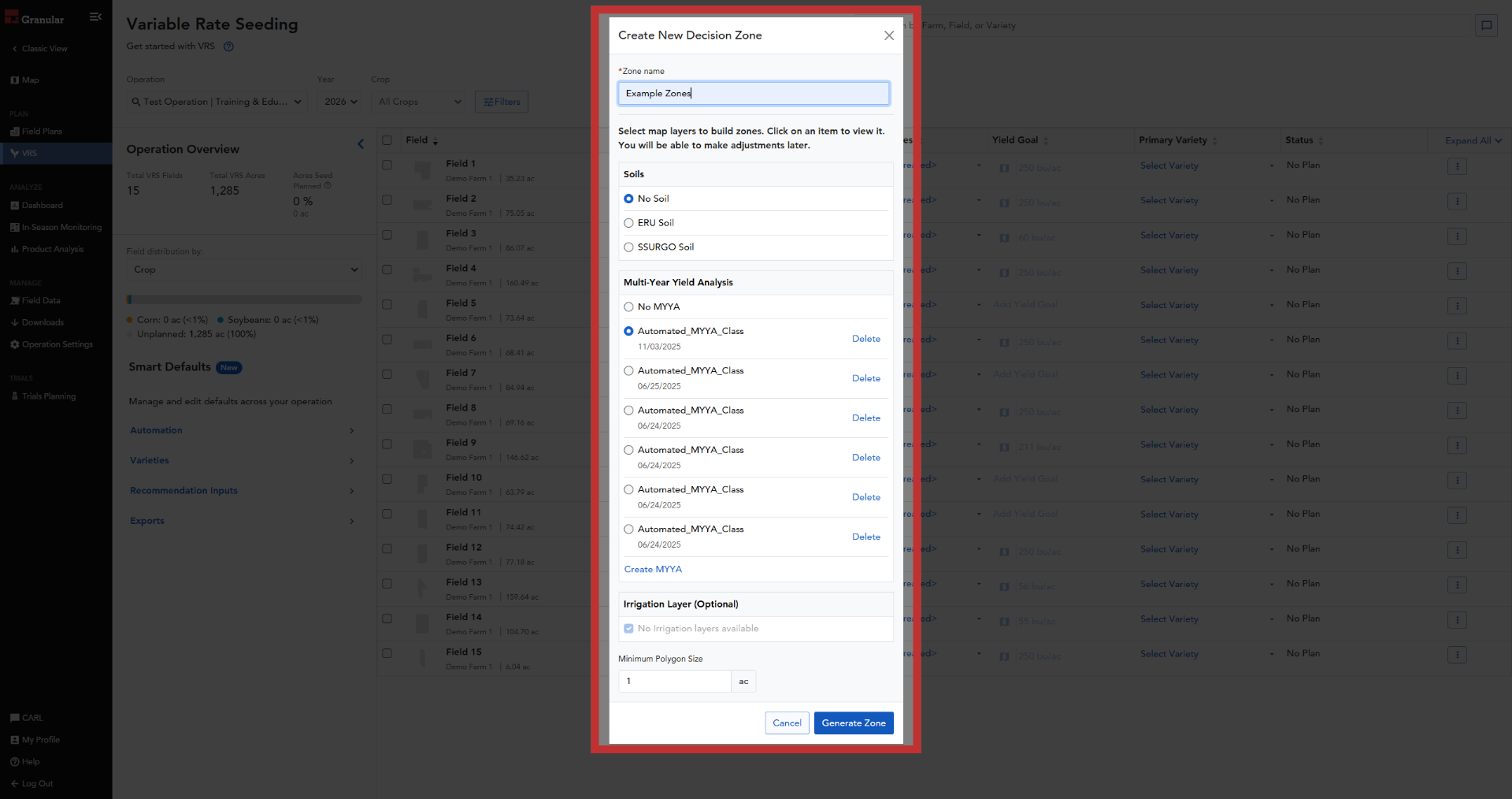
Task: Delete the MYYA dated 11/03/2025
Action: (x=866, y=339)
